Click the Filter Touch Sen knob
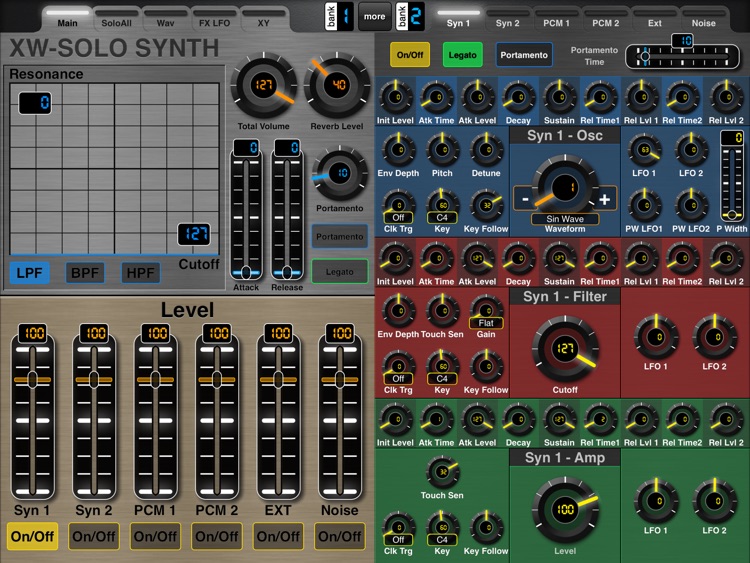The height and width of the screenshot is (563, 750). pos(442,311)
